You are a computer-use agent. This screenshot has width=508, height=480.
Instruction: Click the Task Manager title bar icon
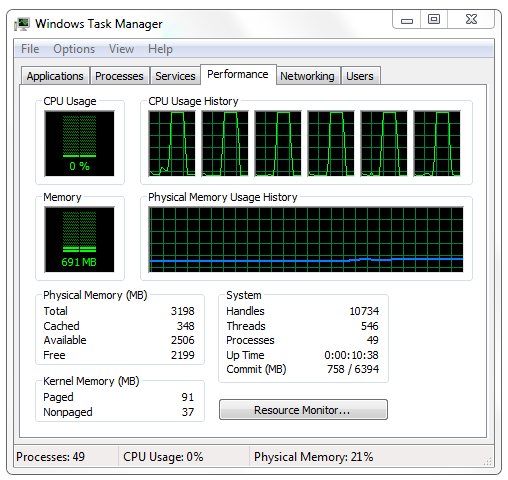tap(22, 24)
